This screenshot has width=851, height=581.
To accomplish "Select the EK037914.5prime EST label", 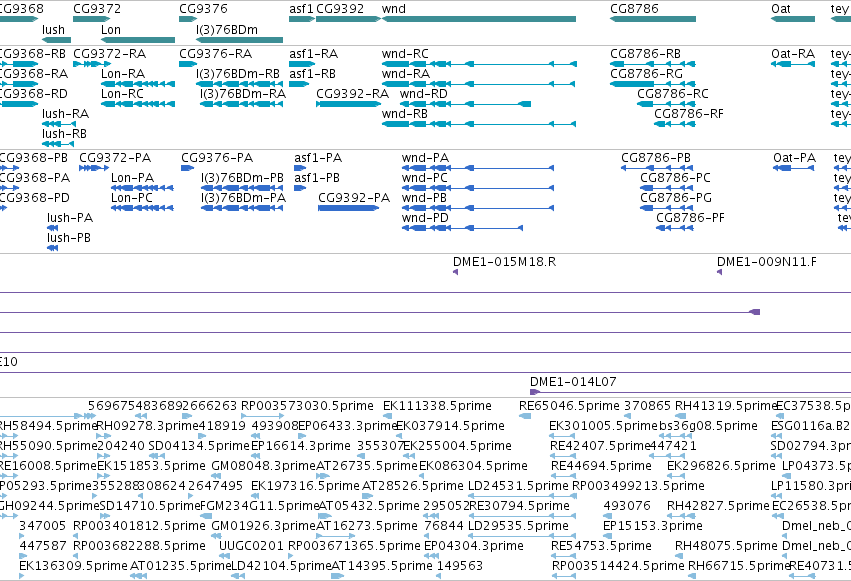I will click(x=450, y=426).
